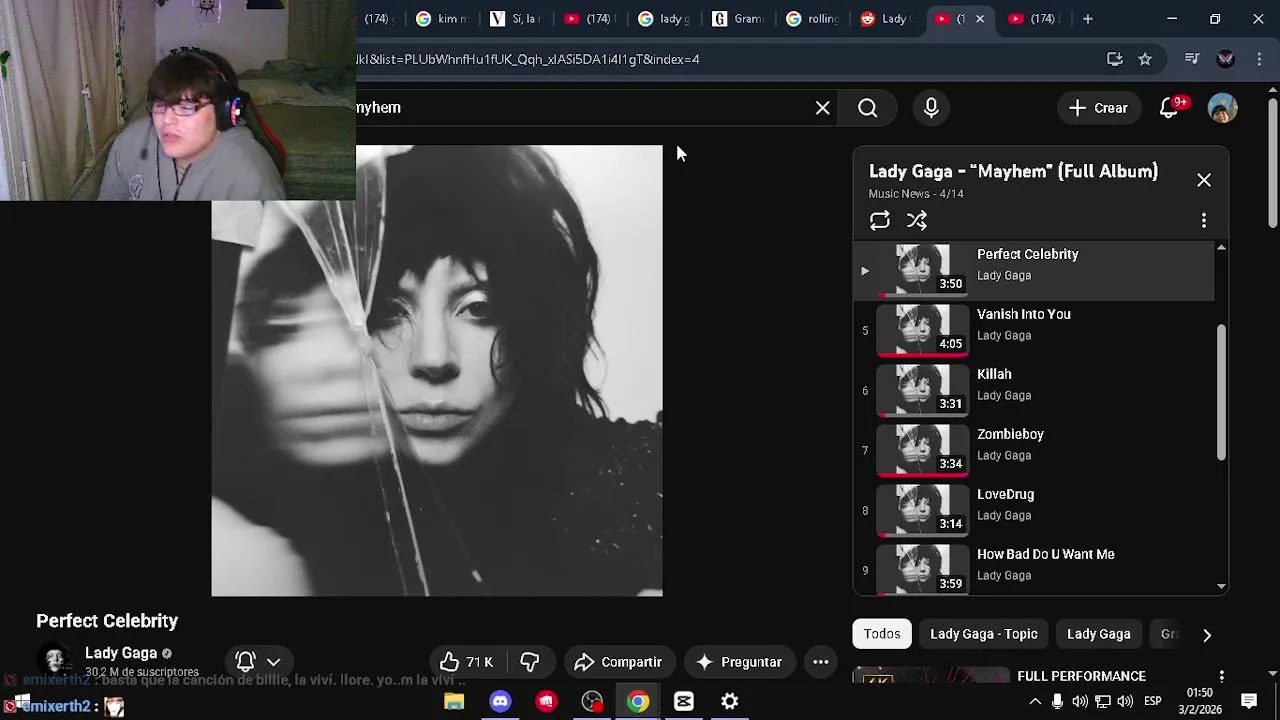The height and width of the screenshot is (720, 1280).
Task: Click the Preguntar button
Action: pyautogui.click(x=739, y=662)
